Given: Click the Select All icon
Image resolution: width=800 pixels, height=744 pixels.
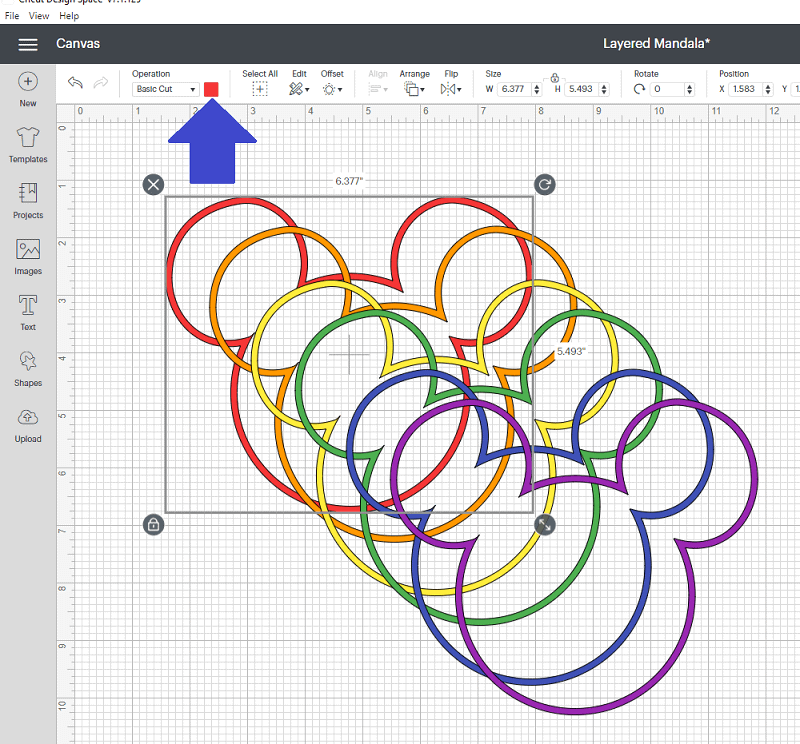Looking at the screenshot, I should (260, 89).
